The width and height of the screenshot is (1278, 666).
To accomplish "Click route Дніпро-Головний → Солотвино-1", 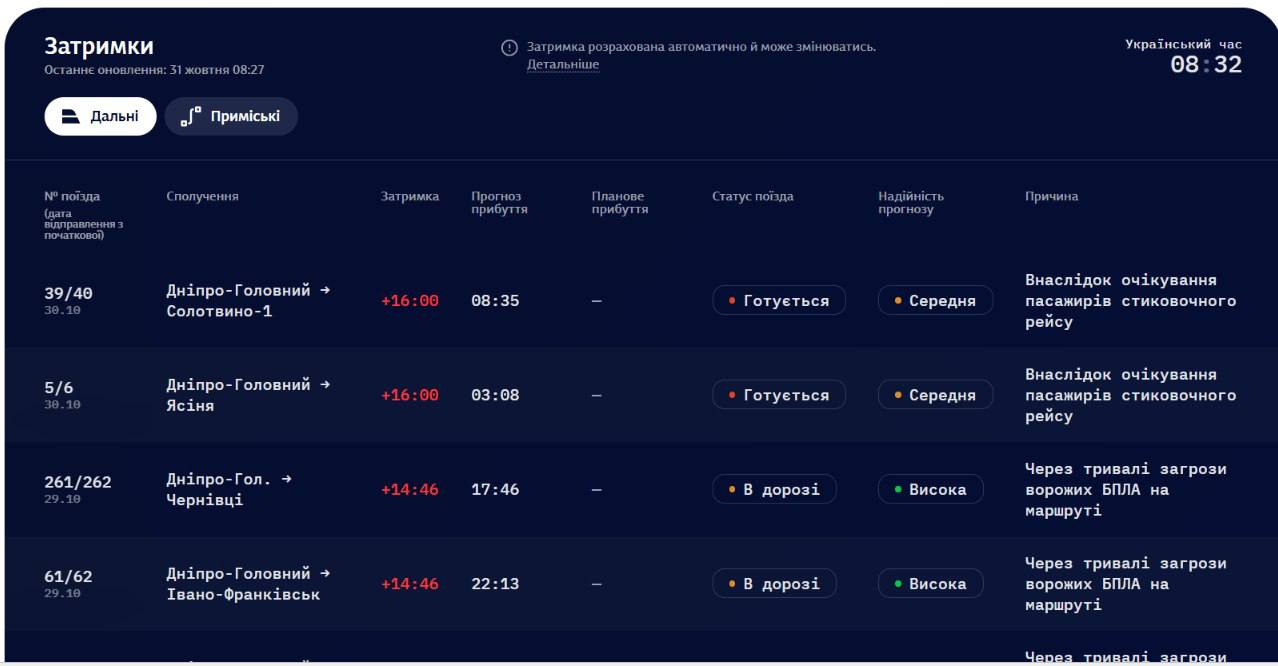I will click(248, 301).
